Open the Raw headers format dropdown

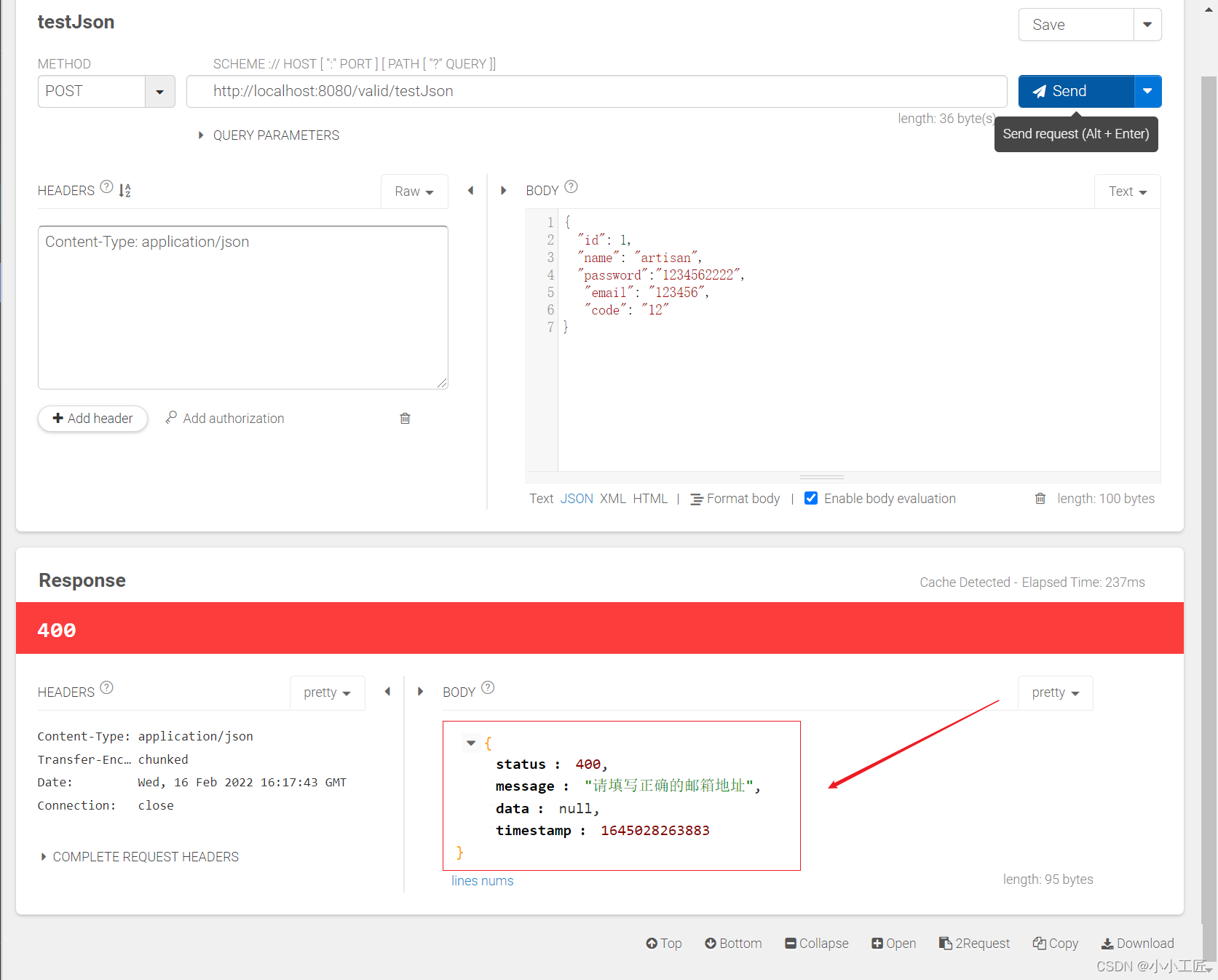click(x=414, y=191)
